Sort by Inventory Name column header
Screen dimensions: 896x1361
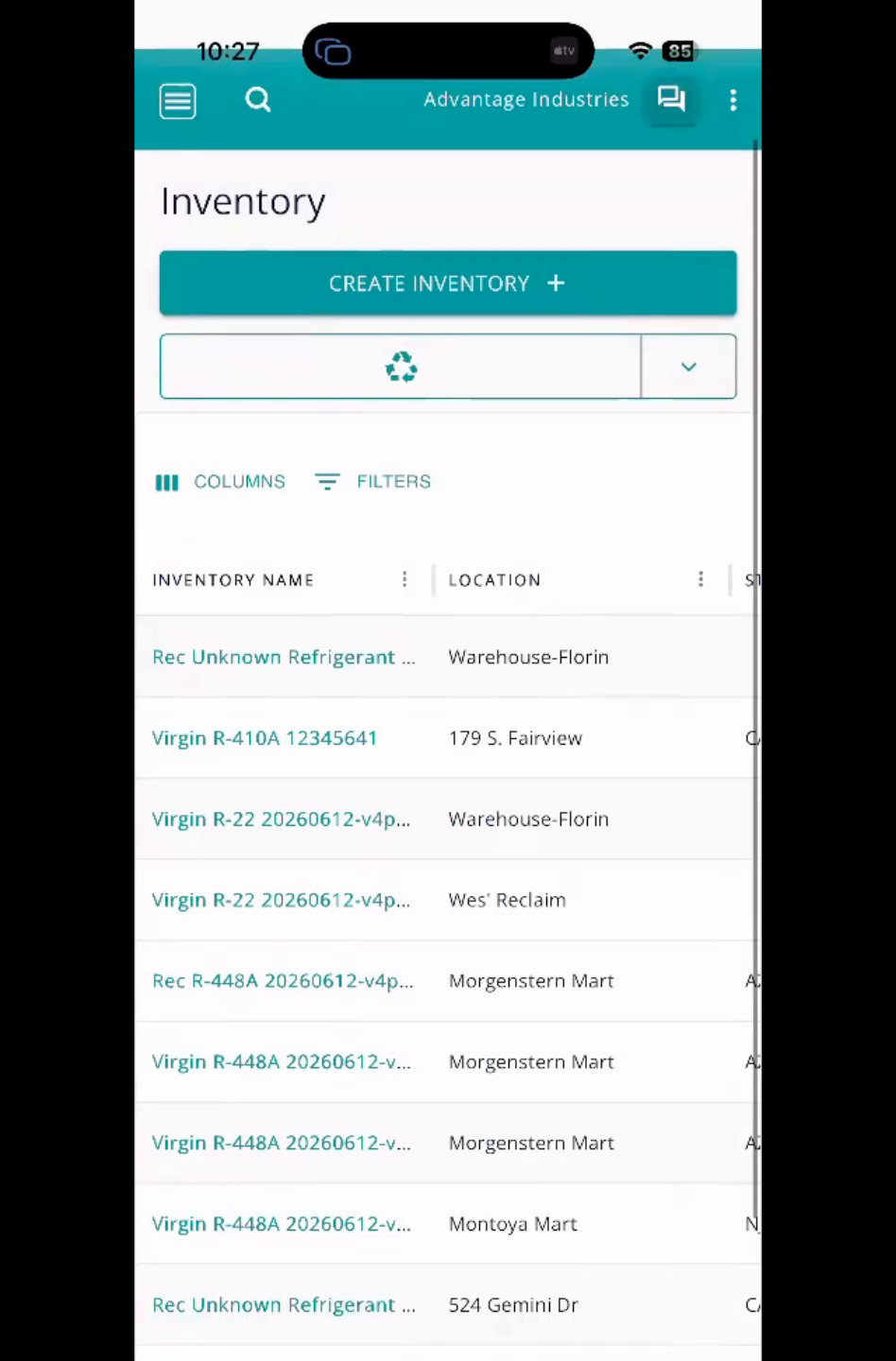[x=233, y=580]
